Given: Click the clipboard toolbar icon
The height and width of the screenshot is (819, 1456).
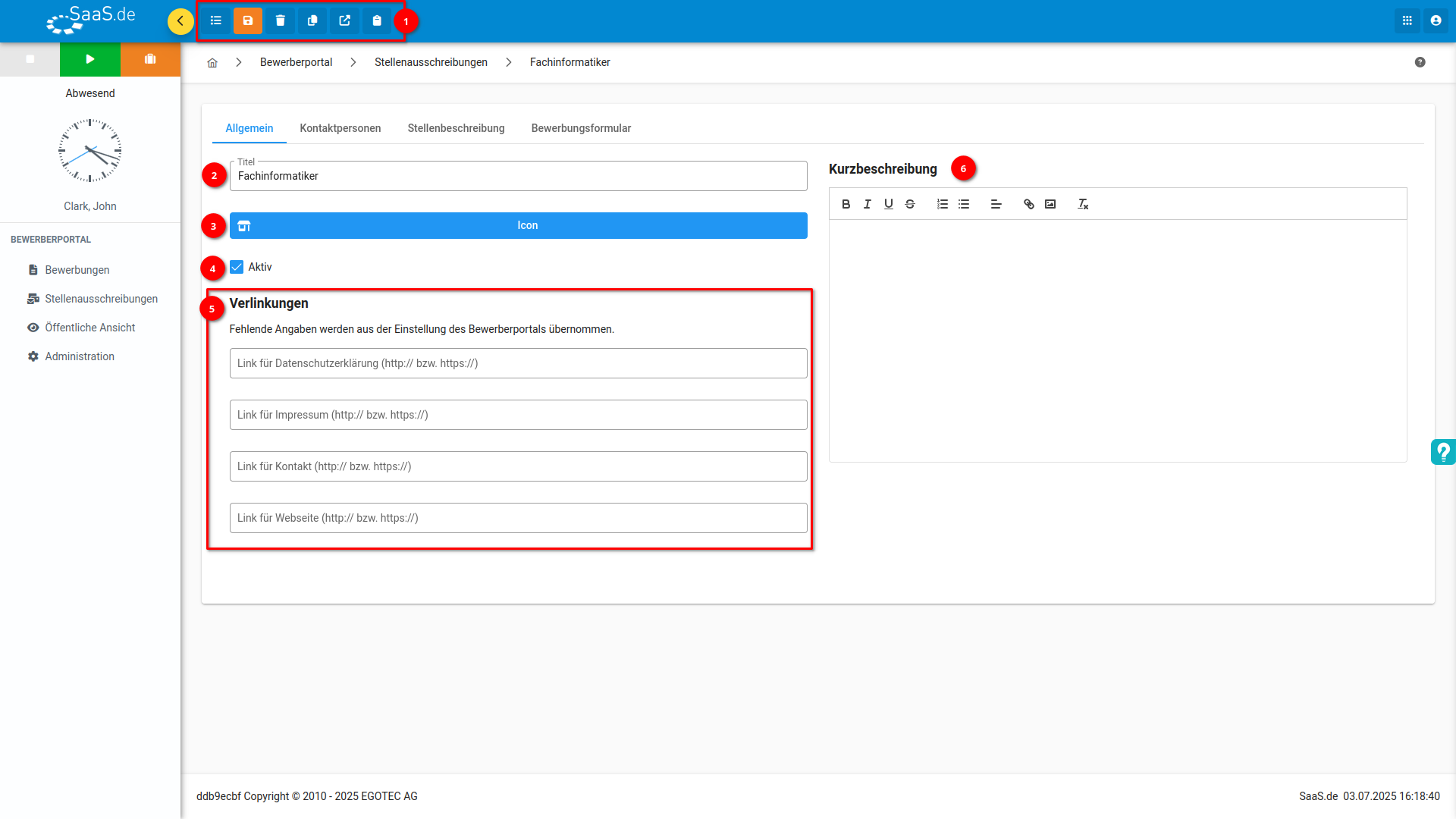Looking at the screenshot, I should [x=377, y=21].
